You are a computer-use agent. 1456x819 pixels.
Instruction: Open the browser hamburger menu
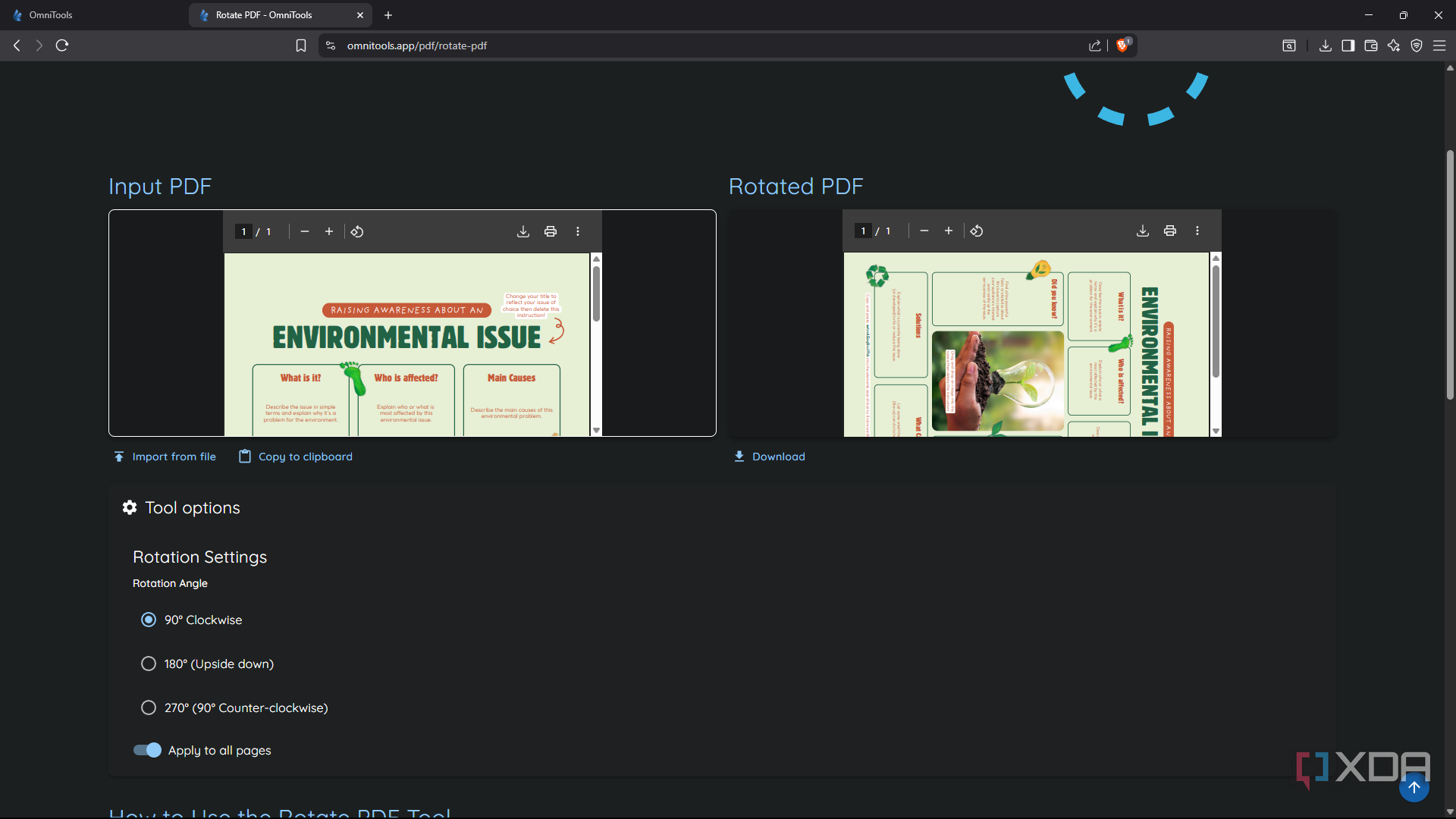pos(1439,45)
